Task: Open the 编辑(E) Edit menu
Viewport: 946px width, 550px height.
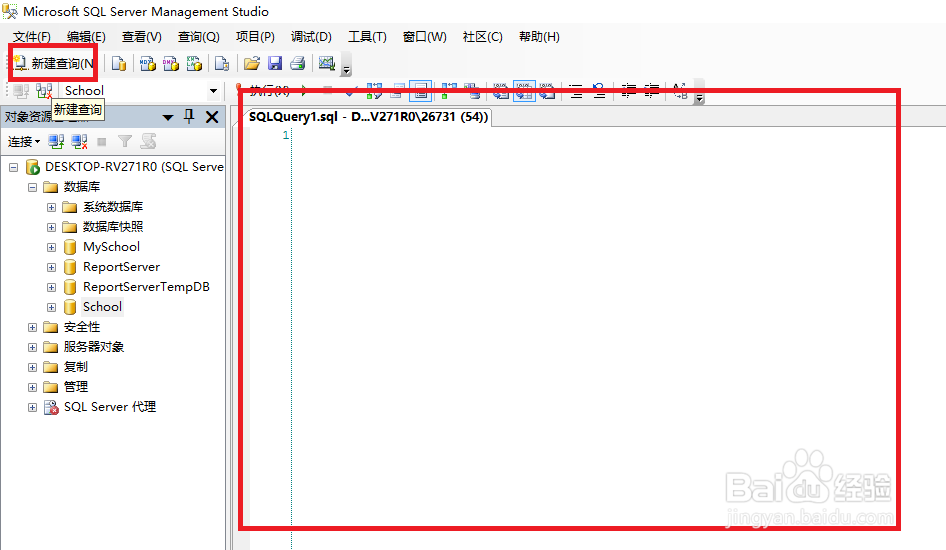Action: click(x=86, y=37)
